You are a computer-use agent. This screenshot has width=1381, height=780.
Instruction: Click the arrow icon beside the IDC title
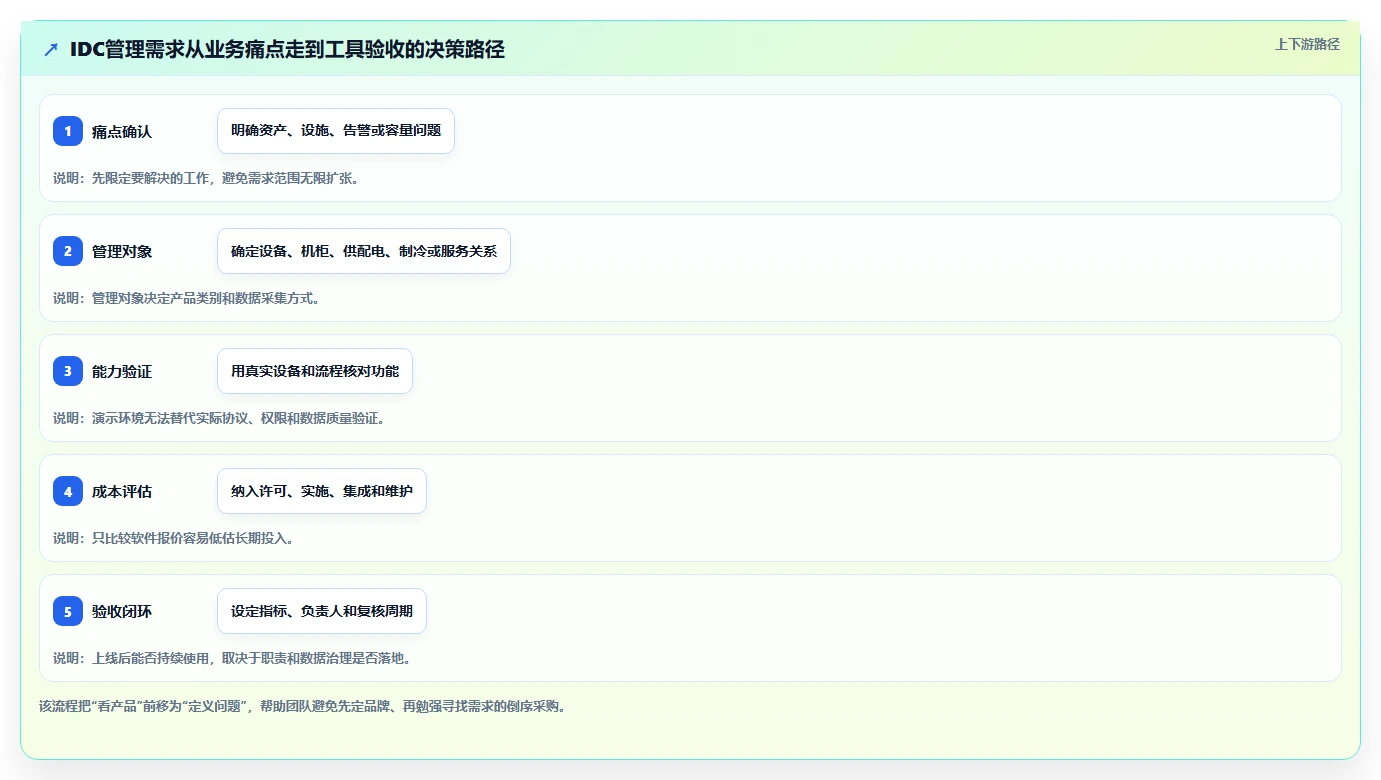pos(51,49)
